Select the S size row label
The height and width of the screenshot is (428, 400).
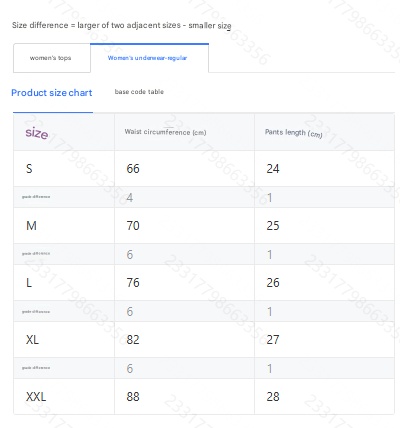(x=29, y=169)
